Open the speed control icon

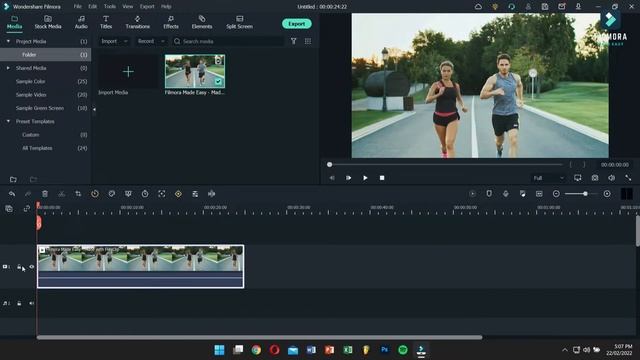click(95, 194)
